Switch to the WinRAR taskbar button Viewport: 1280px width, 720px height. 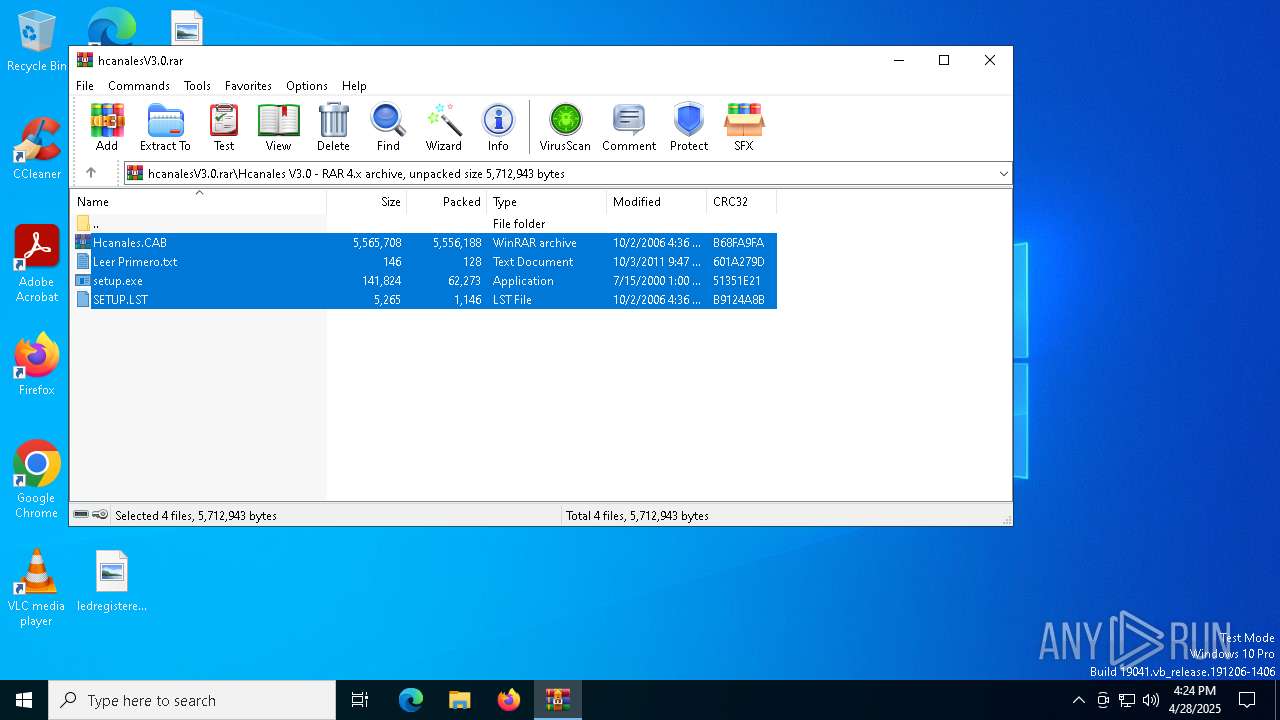click(558, 700)
